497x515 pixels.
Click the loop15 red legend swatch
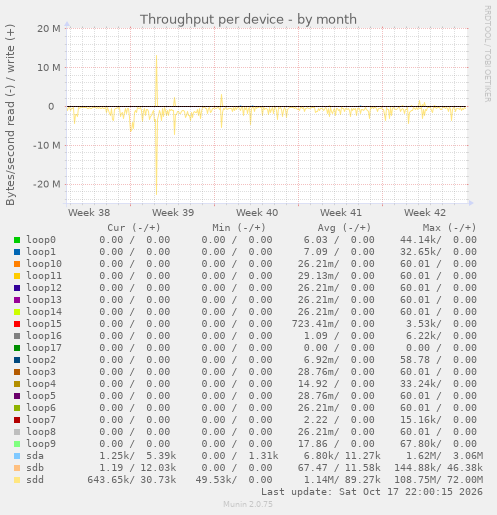(17, 324)
